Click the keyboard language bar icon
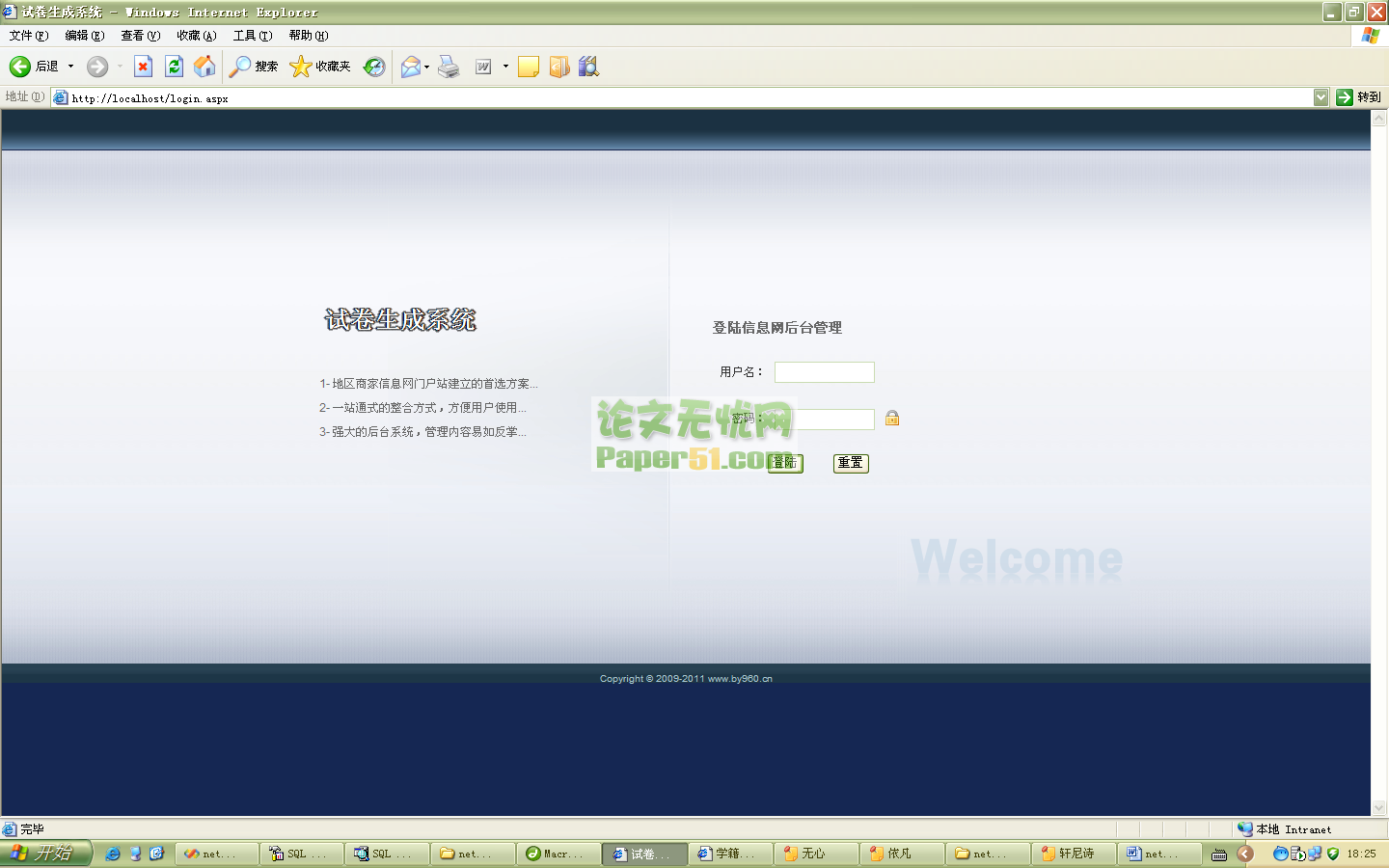 [x=1219, y=854]
